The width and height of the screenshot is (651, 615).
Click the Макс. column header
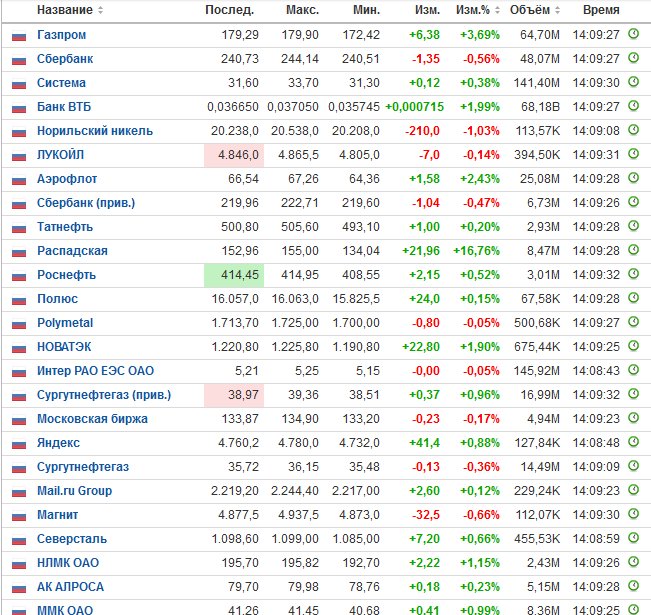(303, 10)
